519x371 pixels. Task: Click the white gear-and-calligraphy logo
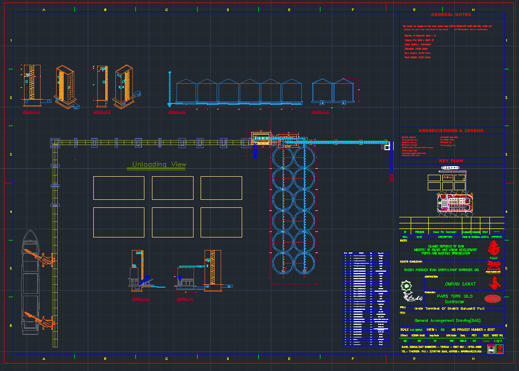411,291
